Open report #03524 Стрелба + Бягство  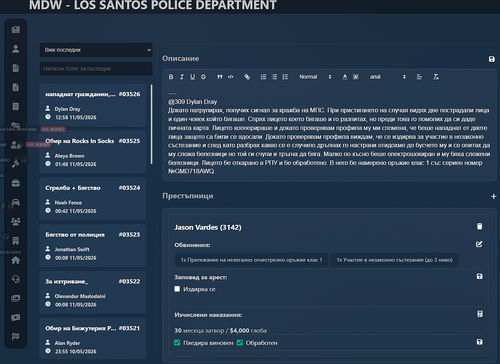click(x=93, y=199)
